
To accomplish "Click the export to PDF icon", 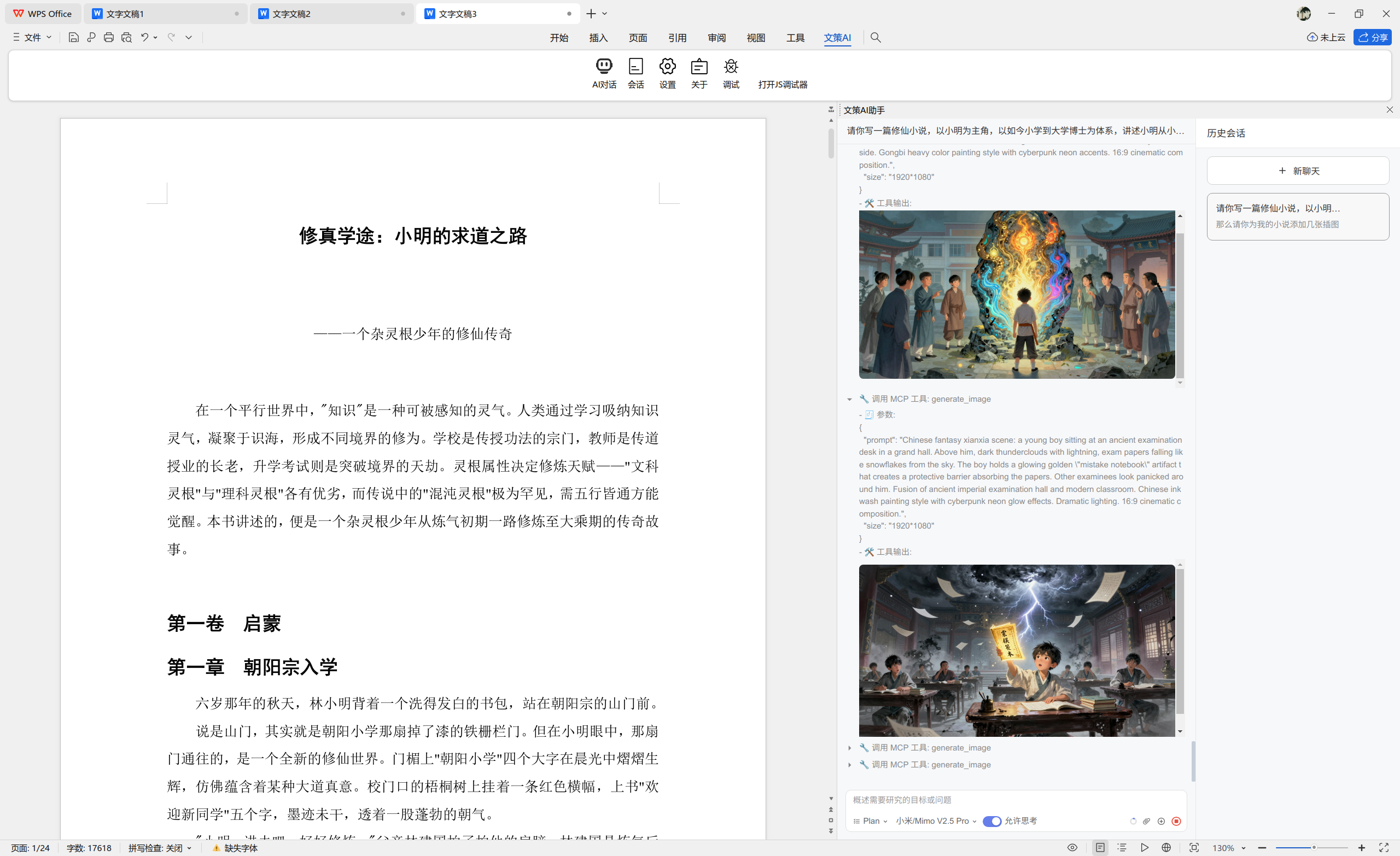I will [x=91, y=38].
